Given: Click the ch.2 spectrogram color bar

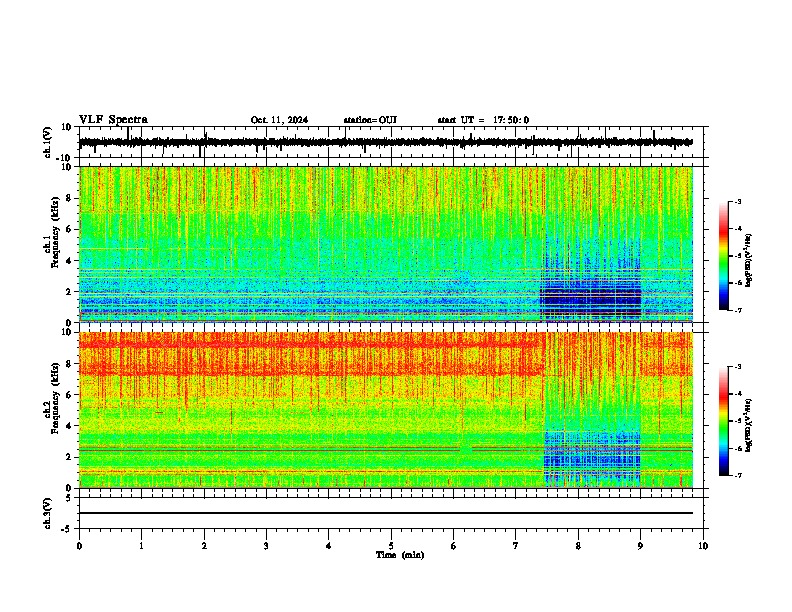Looking at the screenshot, I should tap(723, 421).
